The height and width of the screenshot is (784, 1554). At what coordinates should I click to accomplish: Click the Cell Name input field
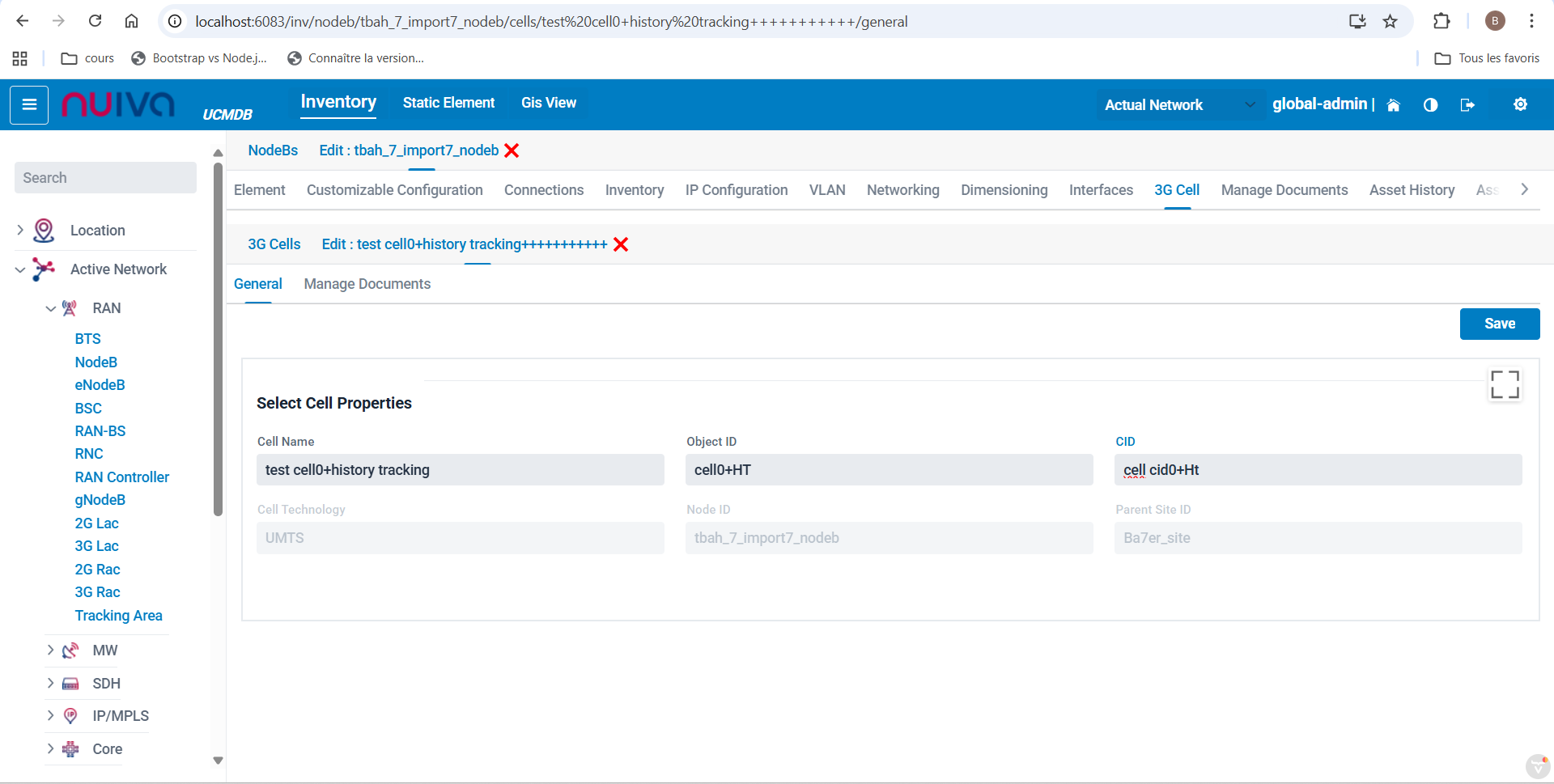point(460,470)
